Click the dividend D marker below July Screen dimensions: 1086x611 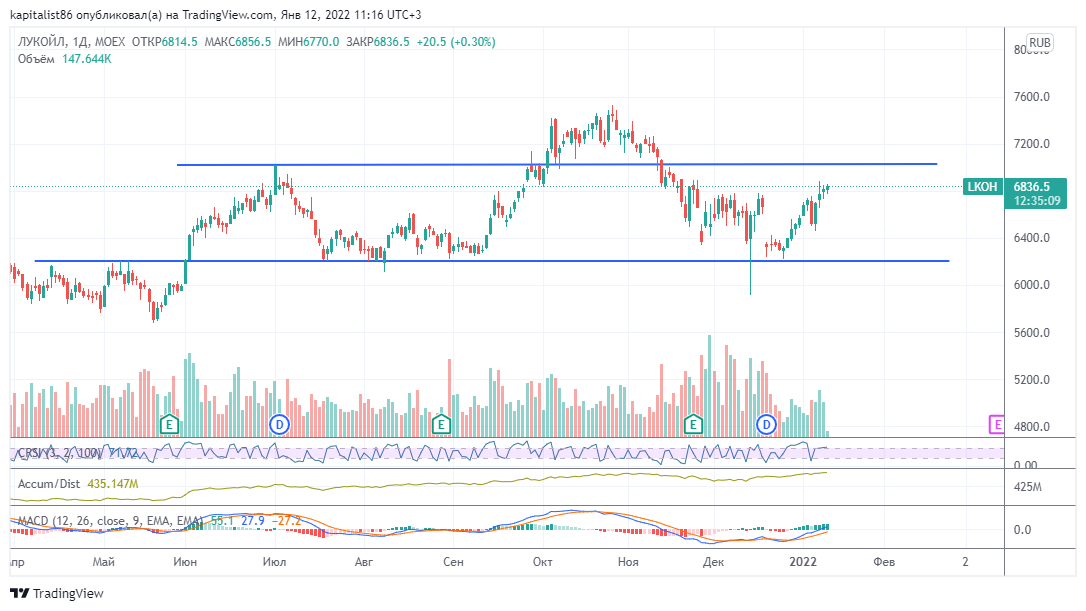(279, 424)
